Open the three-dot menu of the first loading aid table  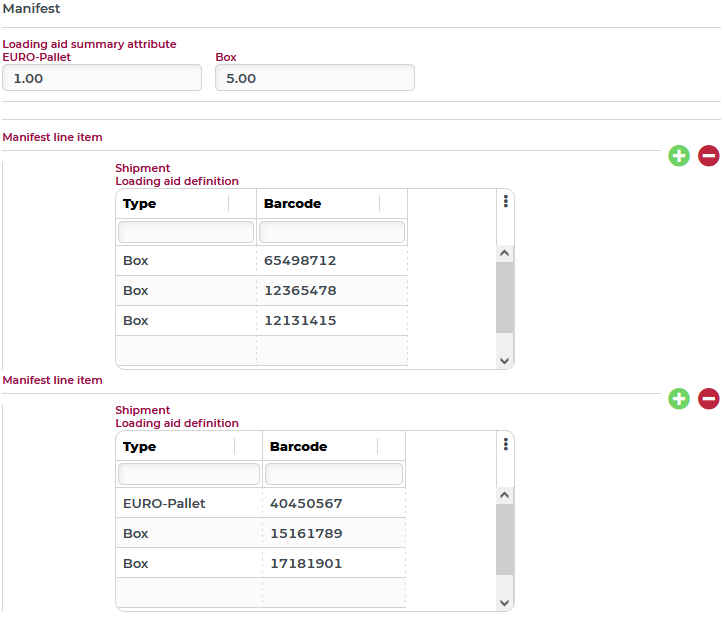point(506,202)
